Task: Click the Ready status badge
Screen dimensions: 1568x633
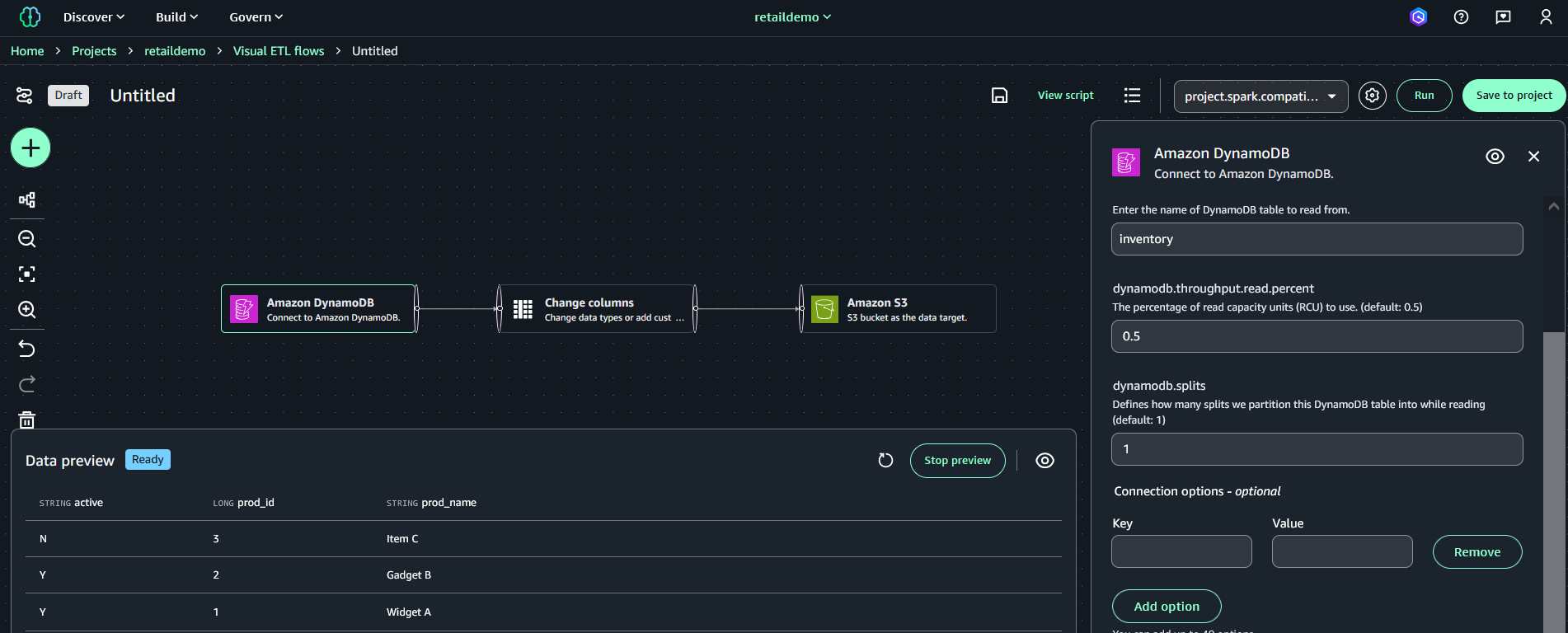Action: pyautogui.click(x=148, y=460)
